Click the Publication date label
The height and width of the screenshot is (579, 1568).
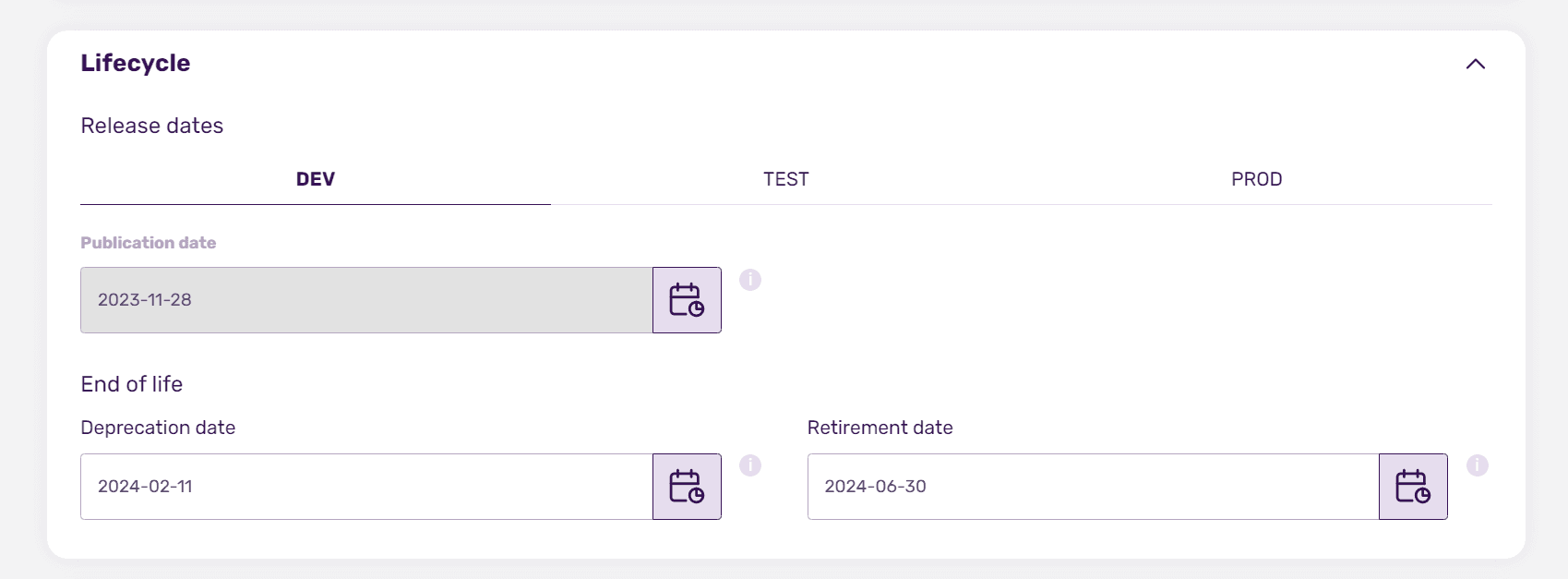pos(149,243)
